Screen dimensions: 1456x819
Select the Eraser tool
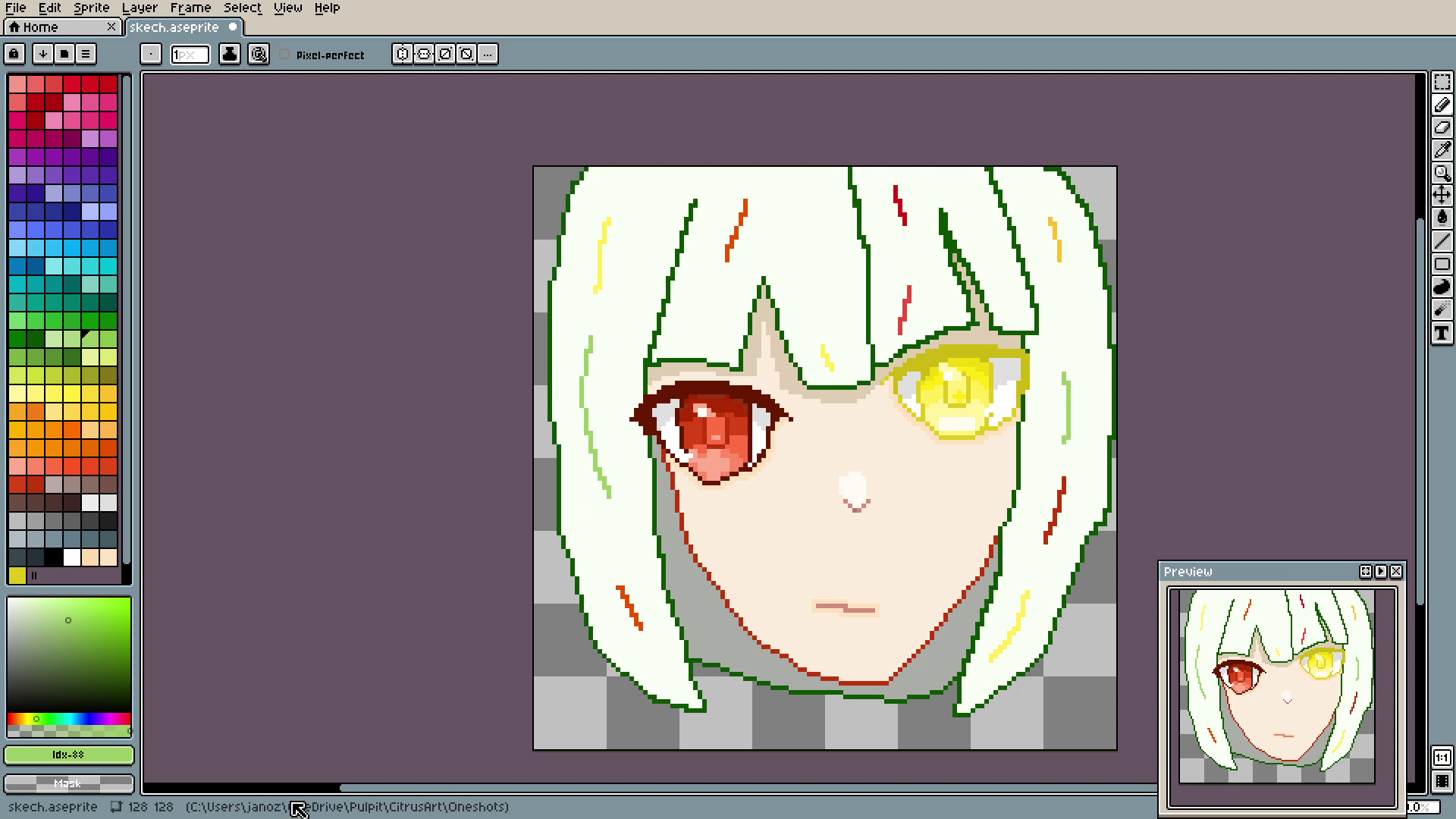(x=1442, y=127)
